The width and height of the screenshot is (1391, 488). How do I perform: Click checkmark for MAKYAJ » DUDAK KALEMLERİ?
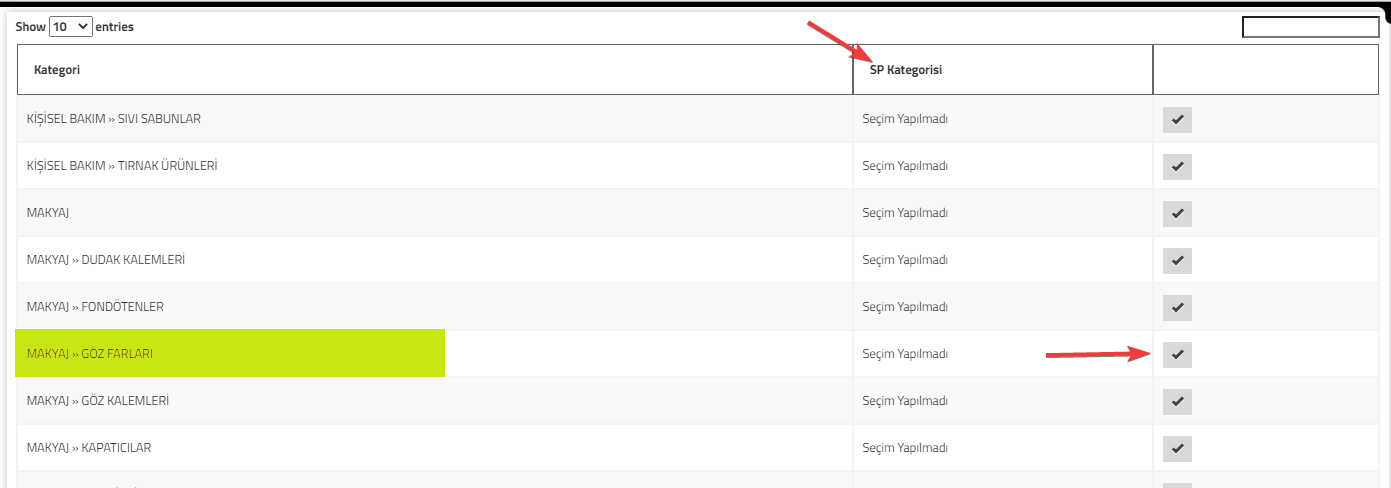[1177, 260]
